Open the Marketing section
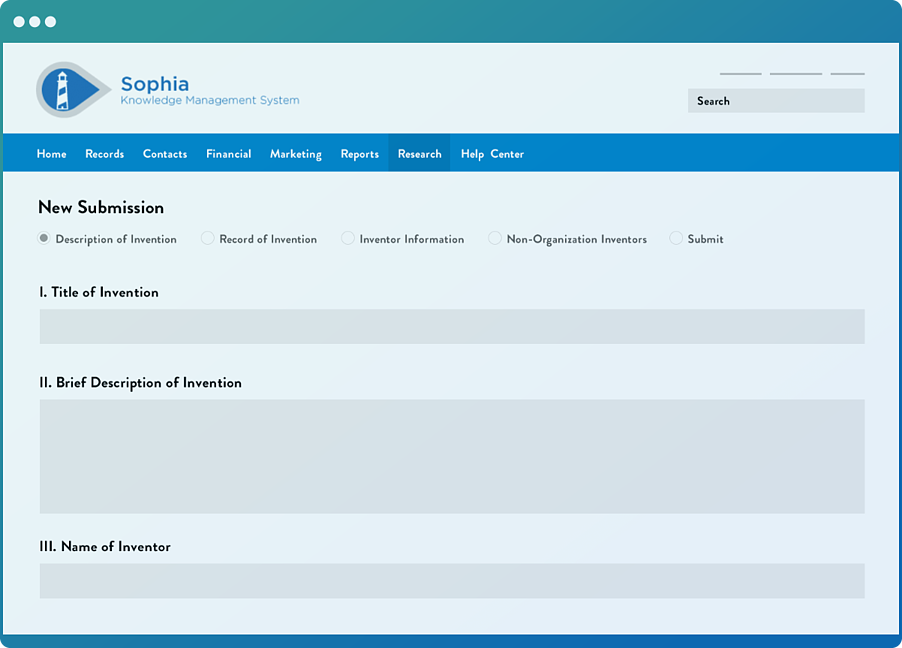Screen dimensions: 902x648 coord(295,153)
